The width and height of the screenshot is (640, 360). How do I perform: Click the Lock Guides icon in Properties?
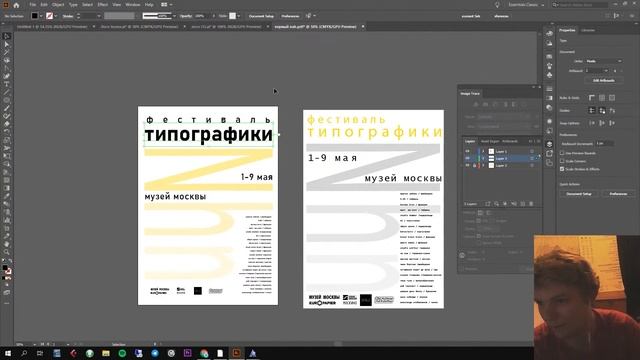(x=602, y=111)
